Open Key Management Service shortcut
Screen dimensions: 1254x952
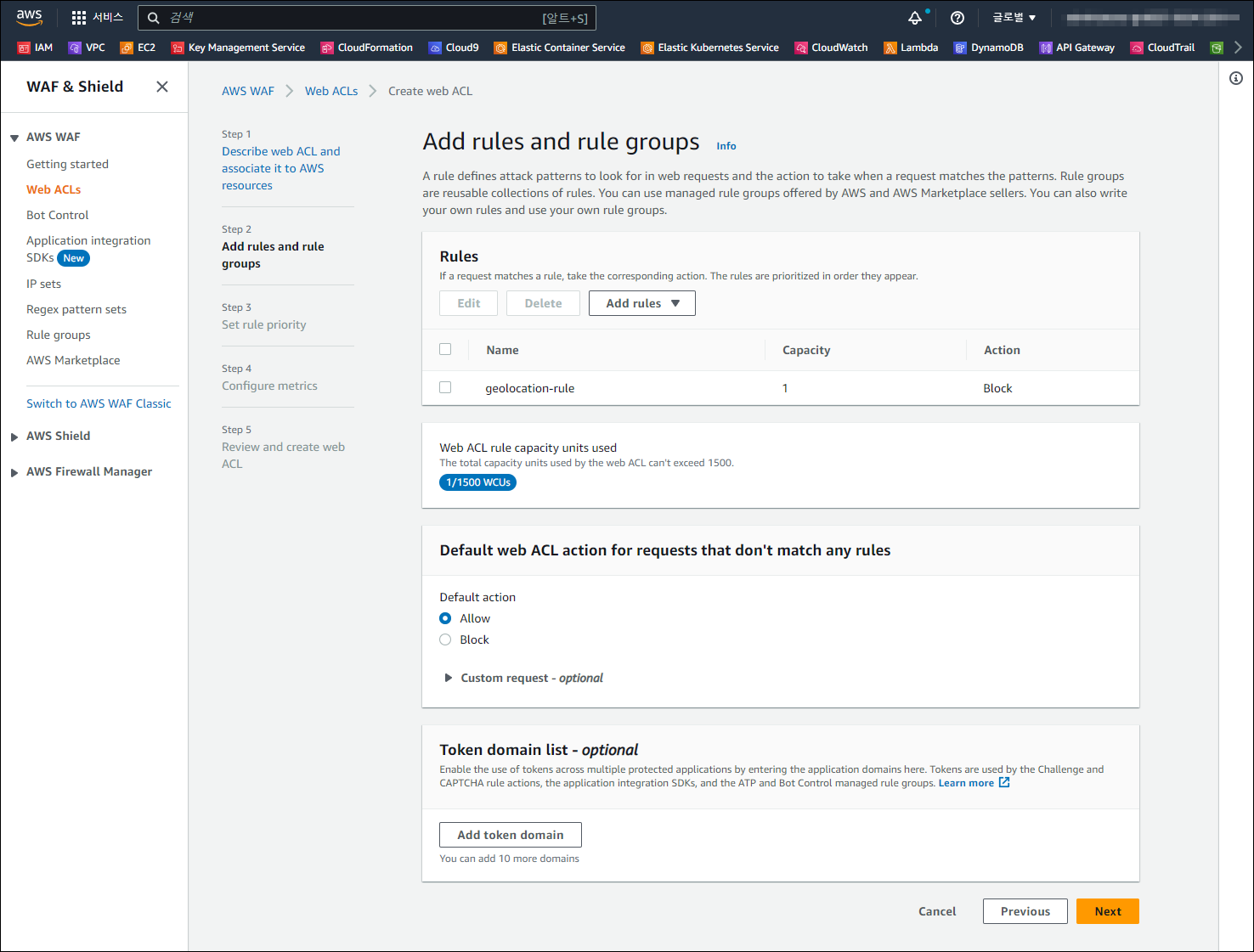click(x=238, y=48)
